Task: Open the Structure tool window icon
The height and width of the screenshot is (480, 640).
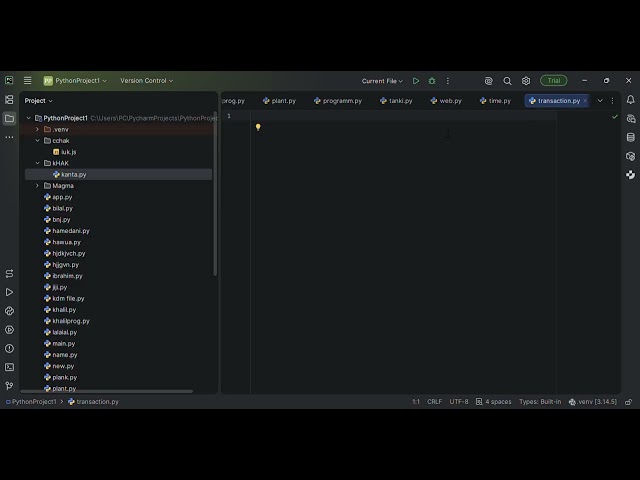Action: 9,100
